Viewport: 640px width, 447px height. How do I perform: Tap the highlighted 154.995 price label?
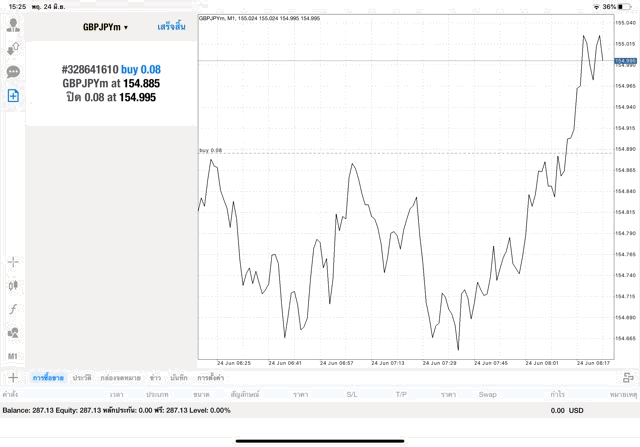[x=625, y=61]
